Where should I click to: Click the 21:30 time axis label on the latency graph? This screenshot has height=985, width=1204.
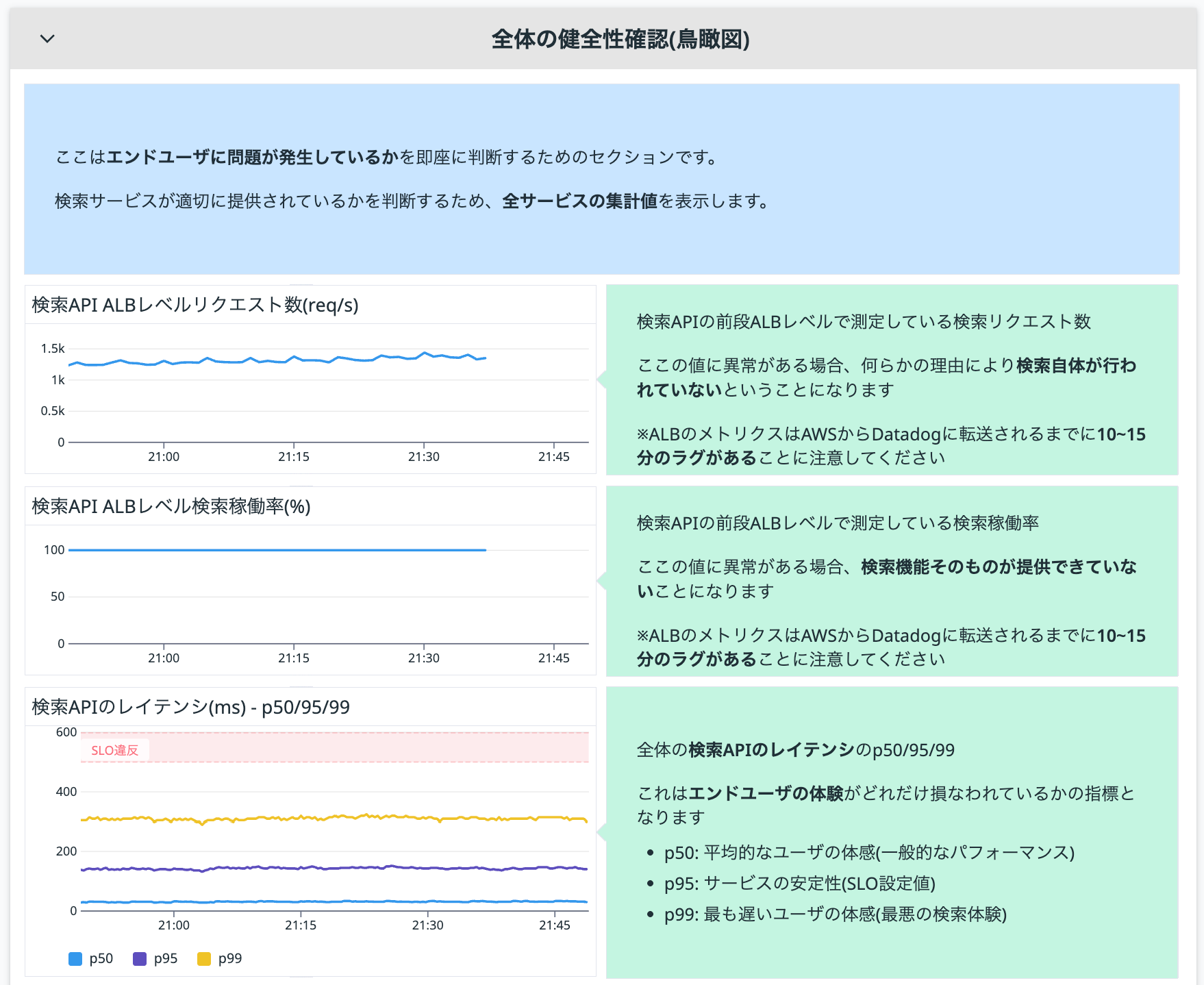pyautogui.click(x=427, y=925)
